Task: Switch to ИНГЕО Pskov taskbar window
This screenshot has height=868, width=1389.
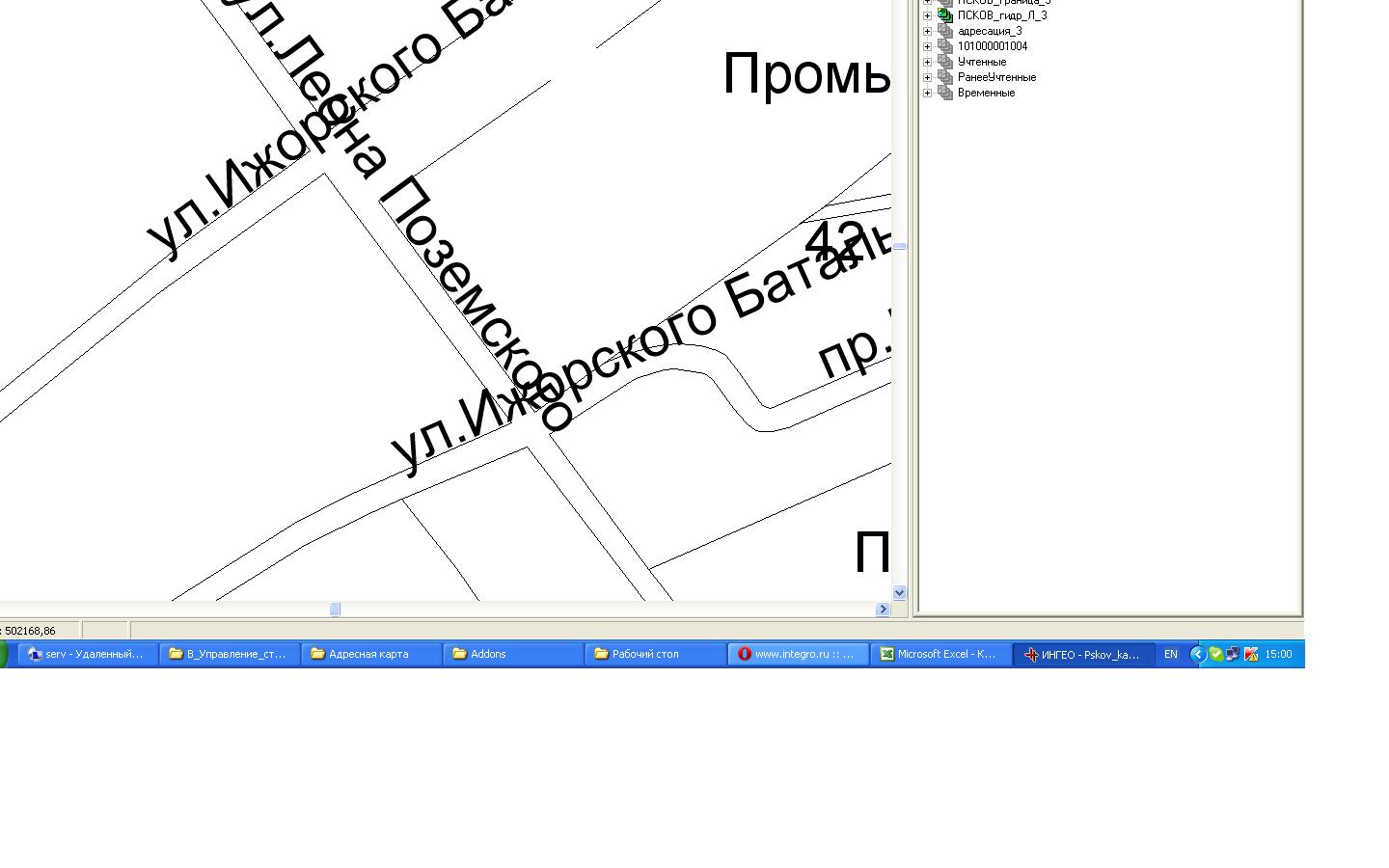Action: tap(1083, 654)
